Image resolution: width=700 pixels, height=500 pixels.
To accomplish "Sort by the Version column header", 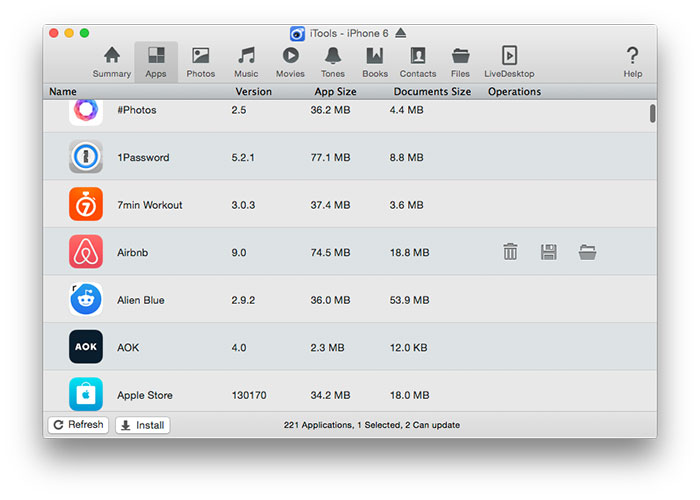I will click(253, 92).
